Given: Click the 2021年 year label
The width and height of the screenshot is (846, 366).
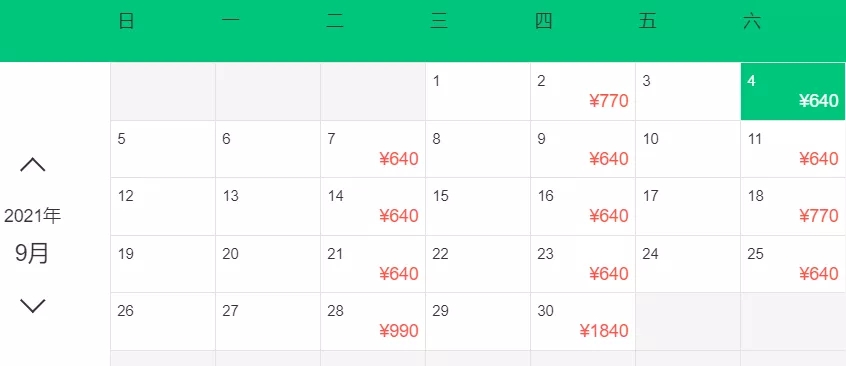Looking at the screenshot, I should click(32, 216).
